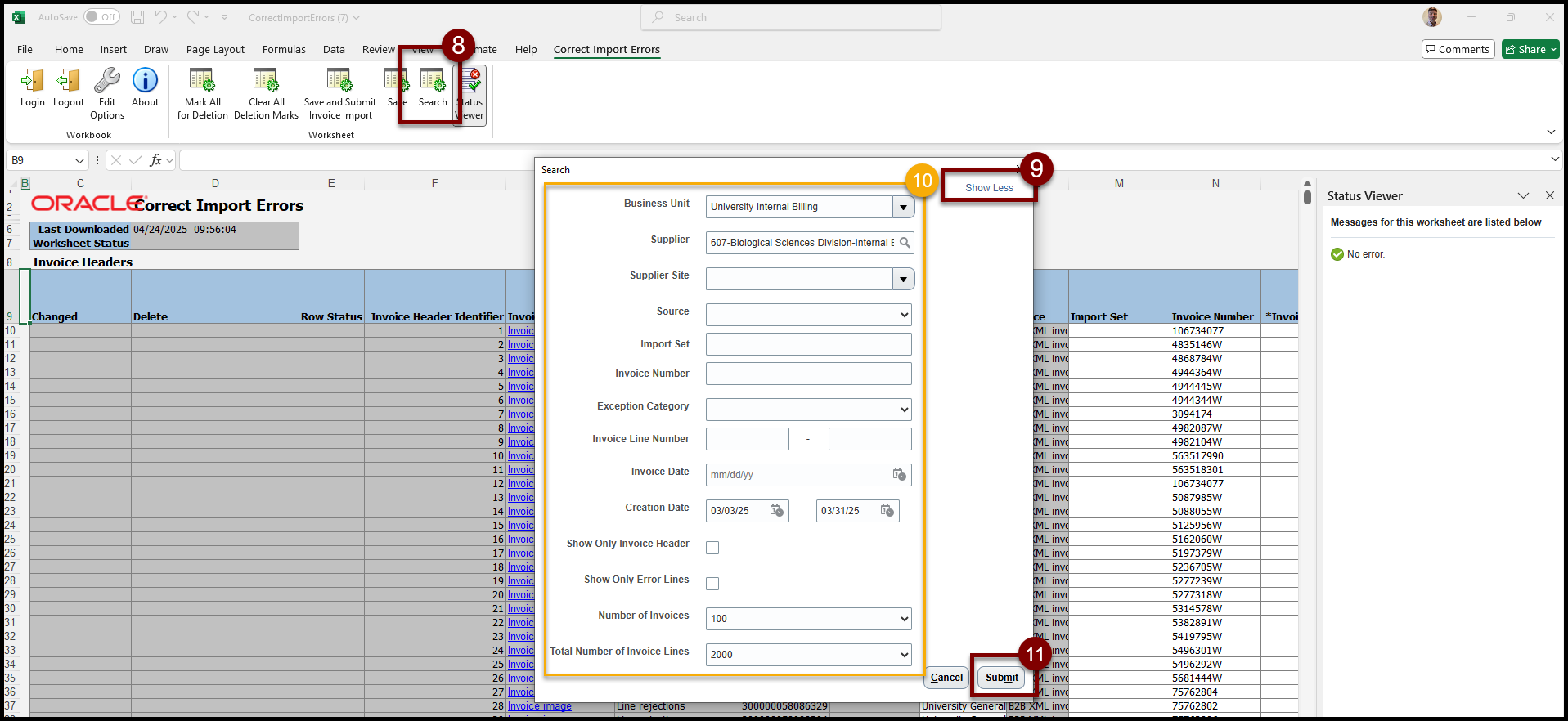
Task: Open the Page Layout ribbon tab
Action: tap(215, 50)
